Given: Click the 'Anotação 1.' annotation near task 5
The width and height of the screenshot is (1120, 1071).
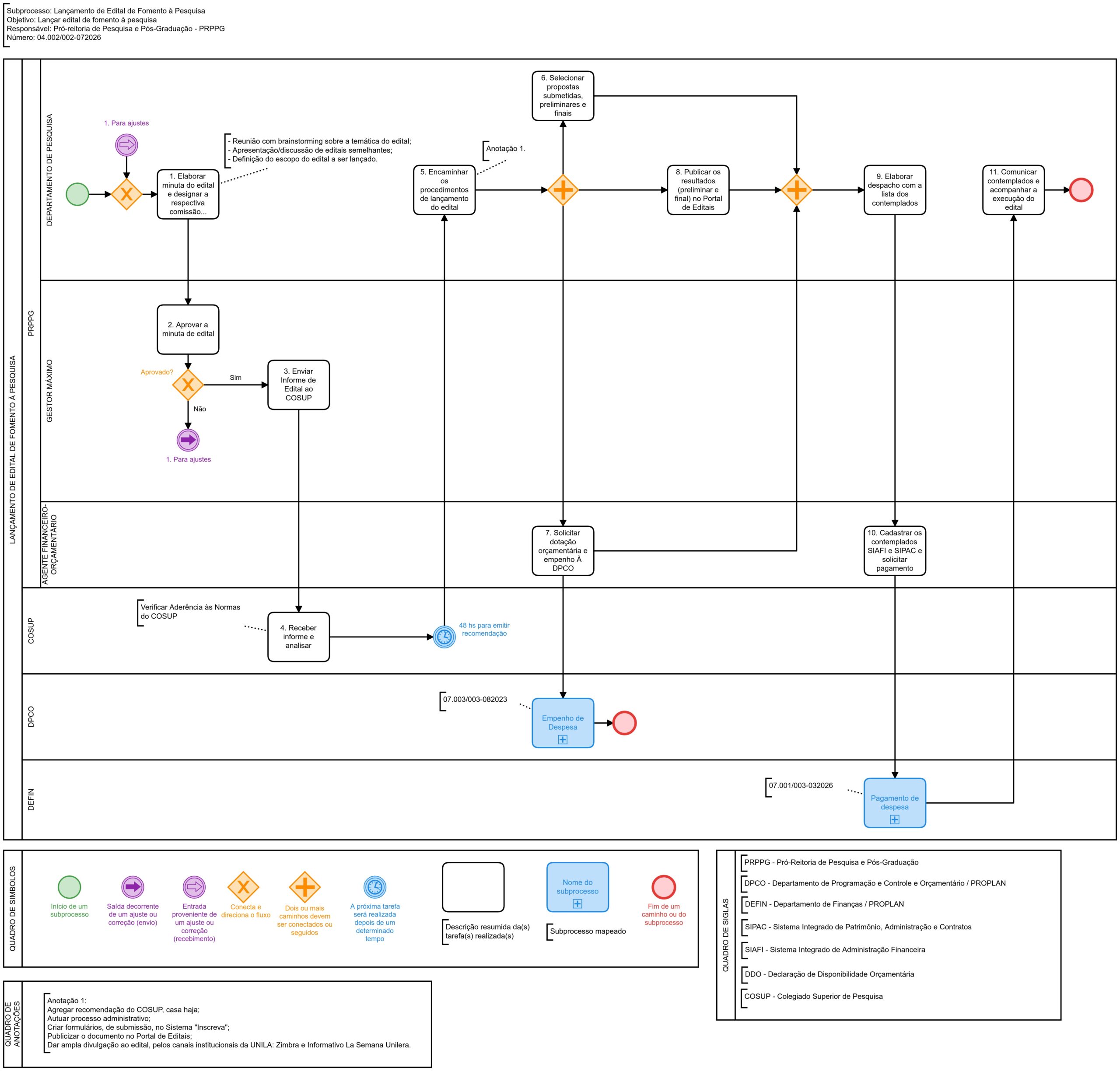Looking at the screenshot, I should coord(505,148).
